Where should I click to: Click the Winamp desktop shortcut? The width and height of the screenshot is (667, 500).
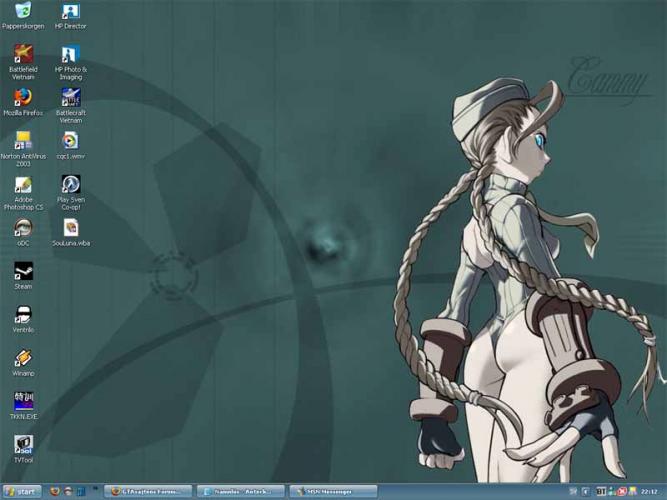point(23,358)
